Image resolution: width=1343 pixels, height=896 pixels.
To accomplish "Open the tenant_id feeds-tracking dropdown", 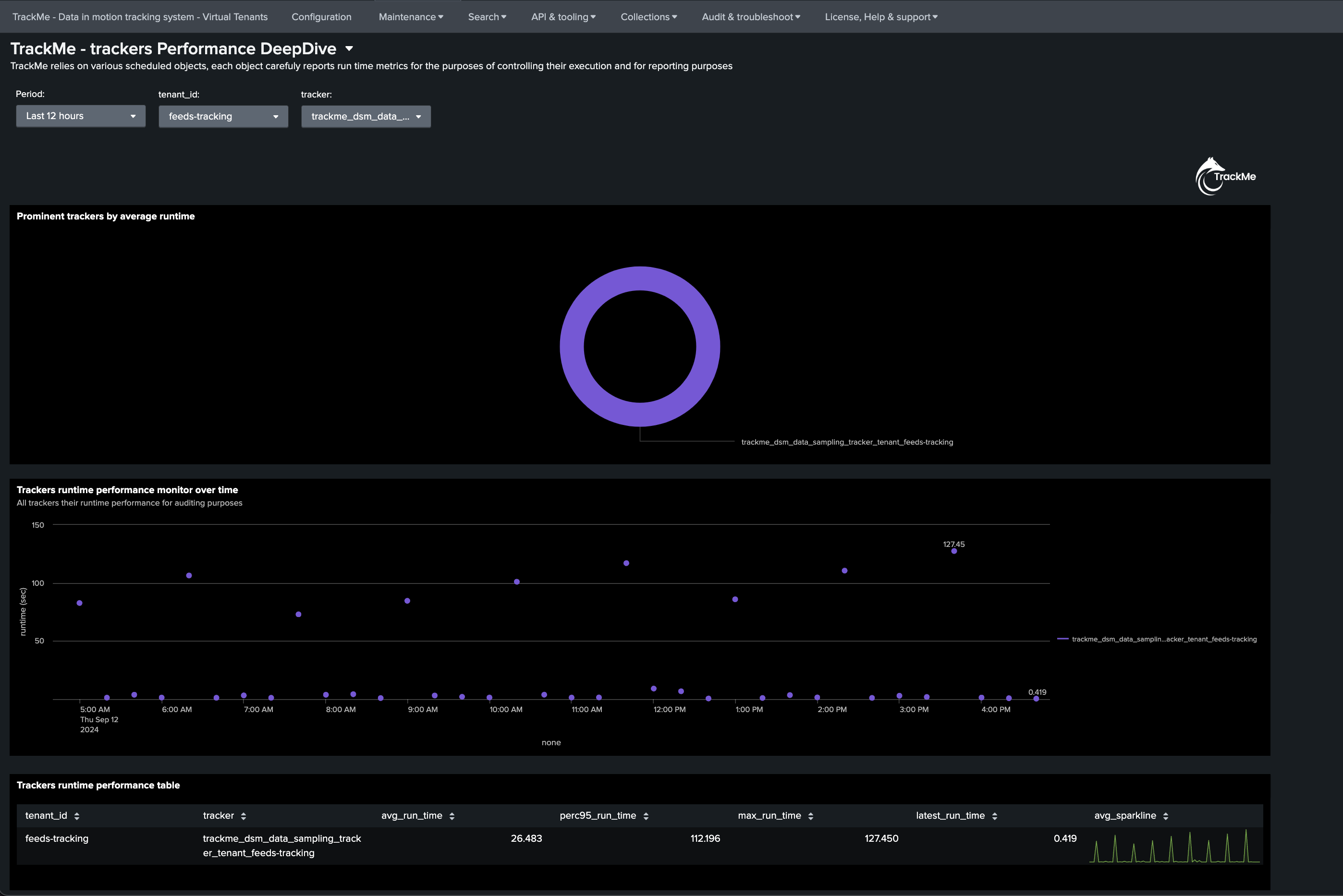I will pos(223,117).
